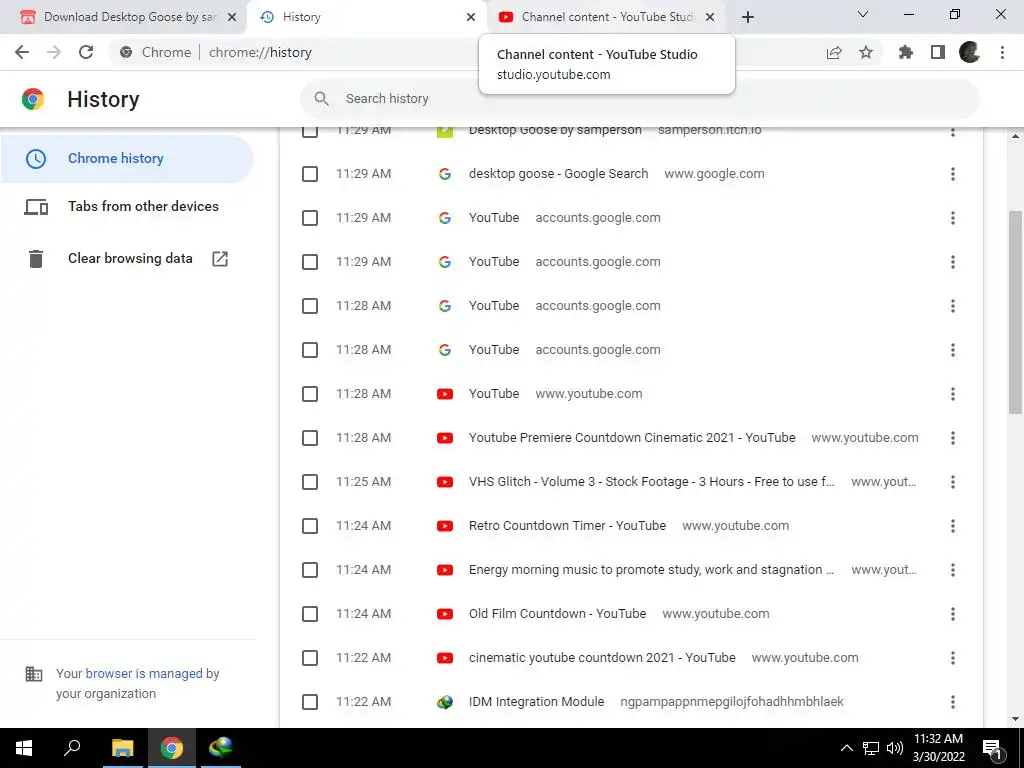This screenshot has width=1024, height=768.
Task: Open Old Film Countdown - YouTube link
Action: (x=557, y=614)
